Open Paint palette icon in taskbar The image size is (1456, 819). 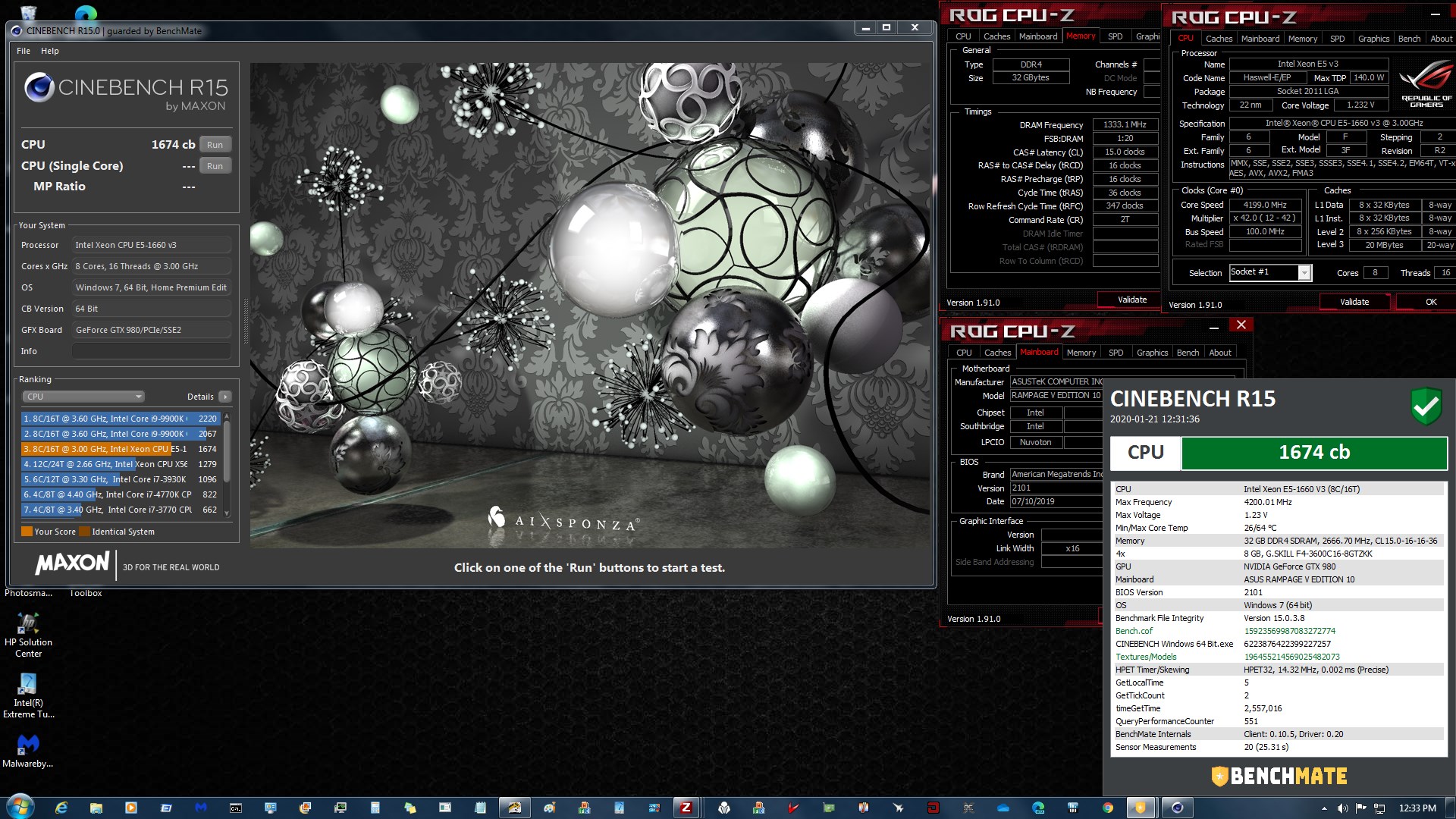tap(550, 808)
